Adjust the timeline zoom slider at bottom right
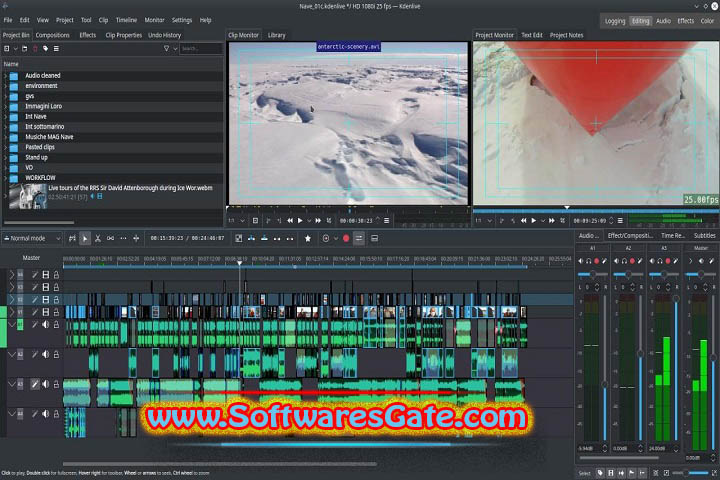This screenshot has height=480, width=720. [692, 473]
